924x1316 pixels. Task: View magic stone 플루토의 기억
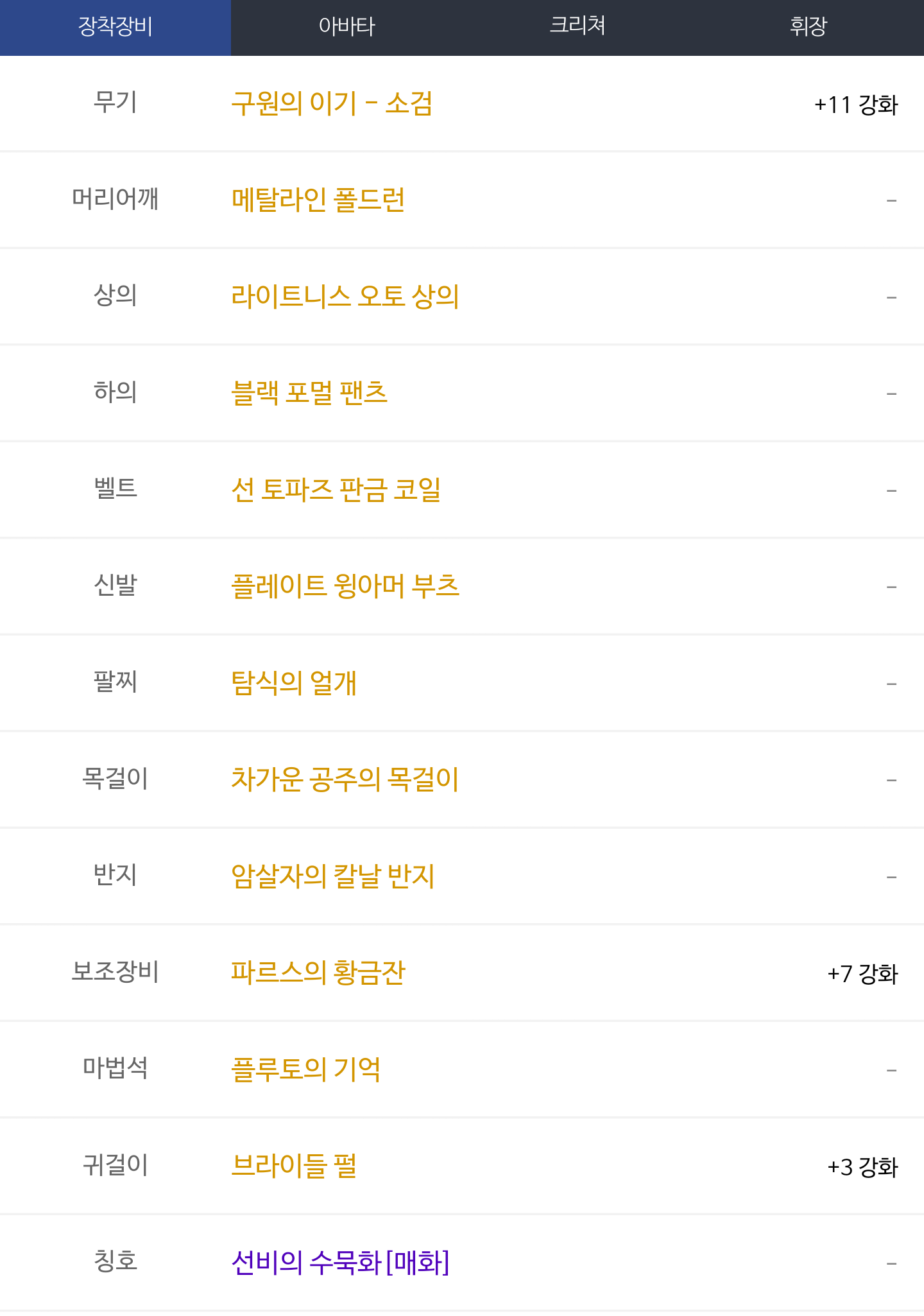(306, 1069)
